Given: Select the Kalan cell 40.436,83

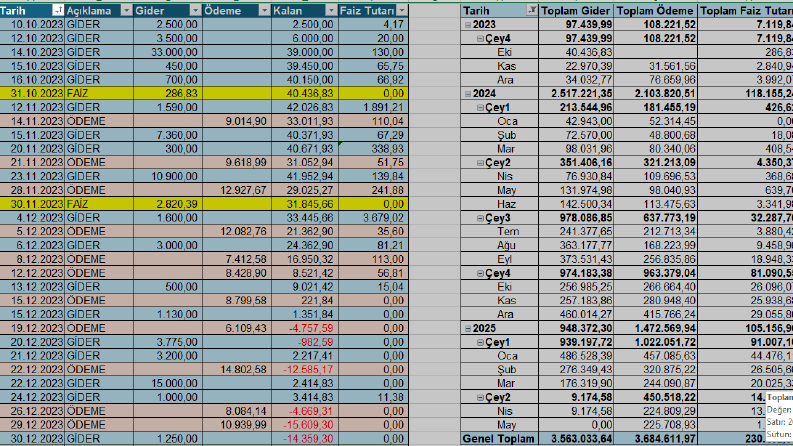Looking at the screenshot, I should (x=305, y=94).
